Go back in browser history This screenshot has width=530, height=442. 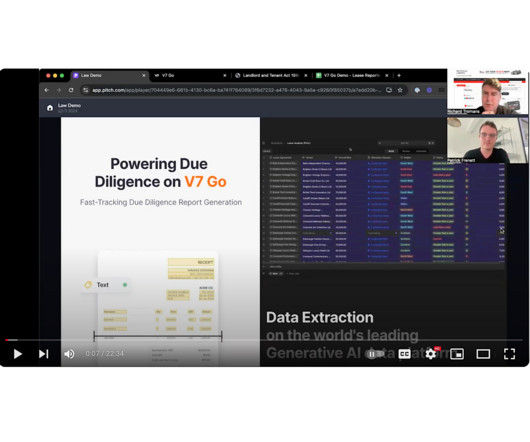click(x=47, y=90)
